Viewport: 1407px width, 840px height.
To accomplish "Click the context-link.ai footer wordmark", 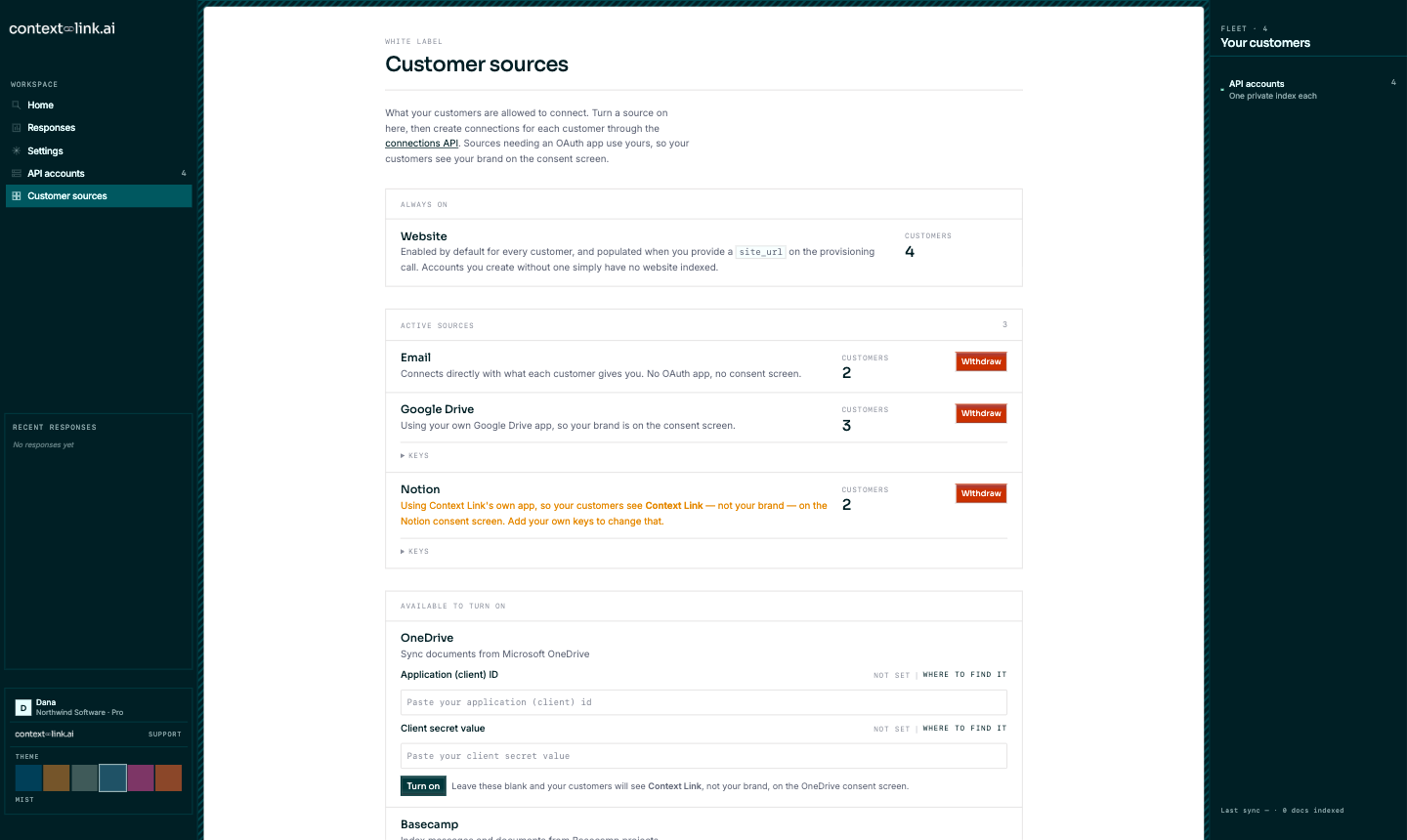I will pos(44,734).
